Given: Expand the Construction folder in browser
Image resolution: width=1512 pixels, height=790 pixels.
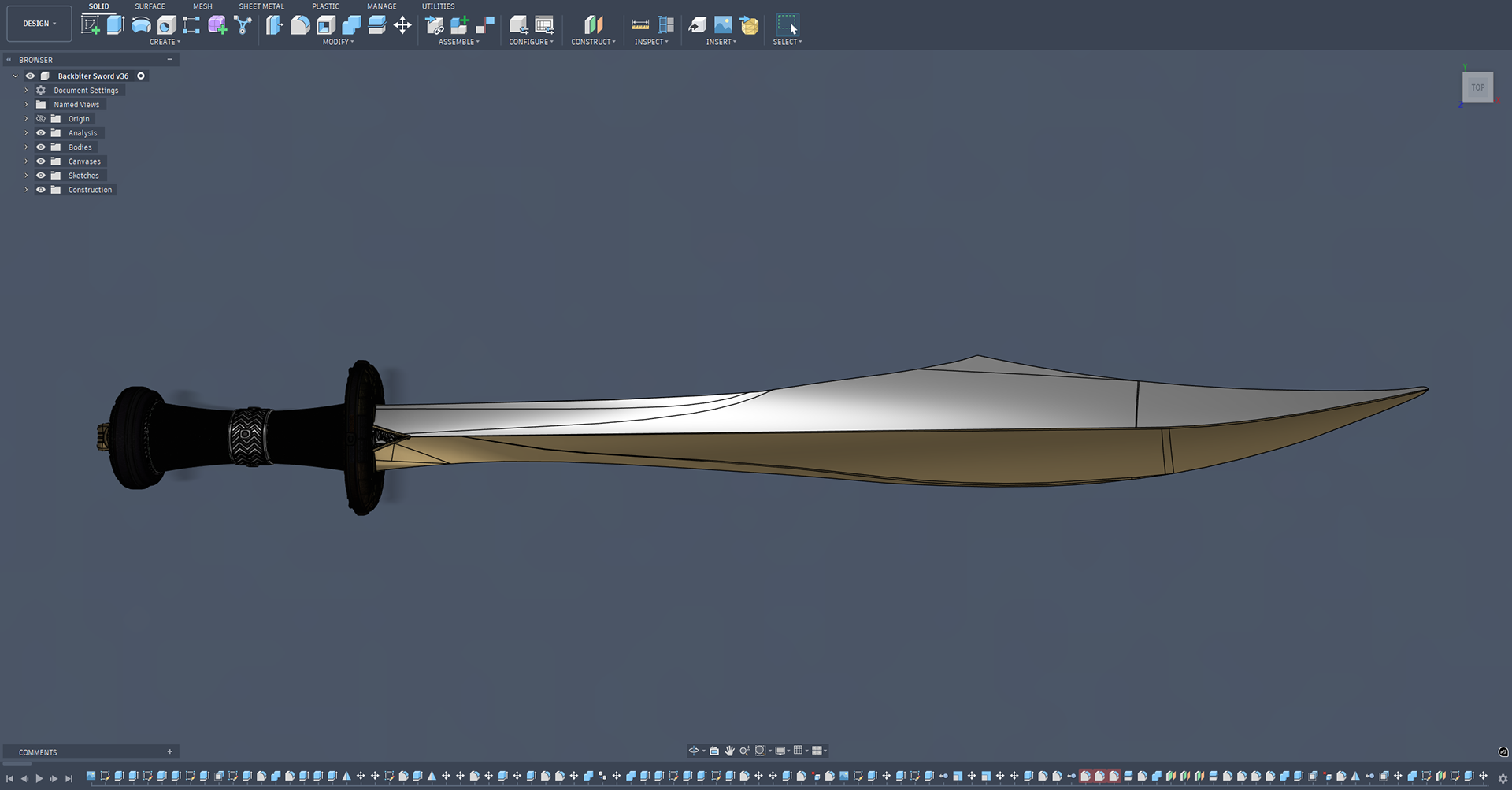Looking at the screenshot, I should [27, 190].
